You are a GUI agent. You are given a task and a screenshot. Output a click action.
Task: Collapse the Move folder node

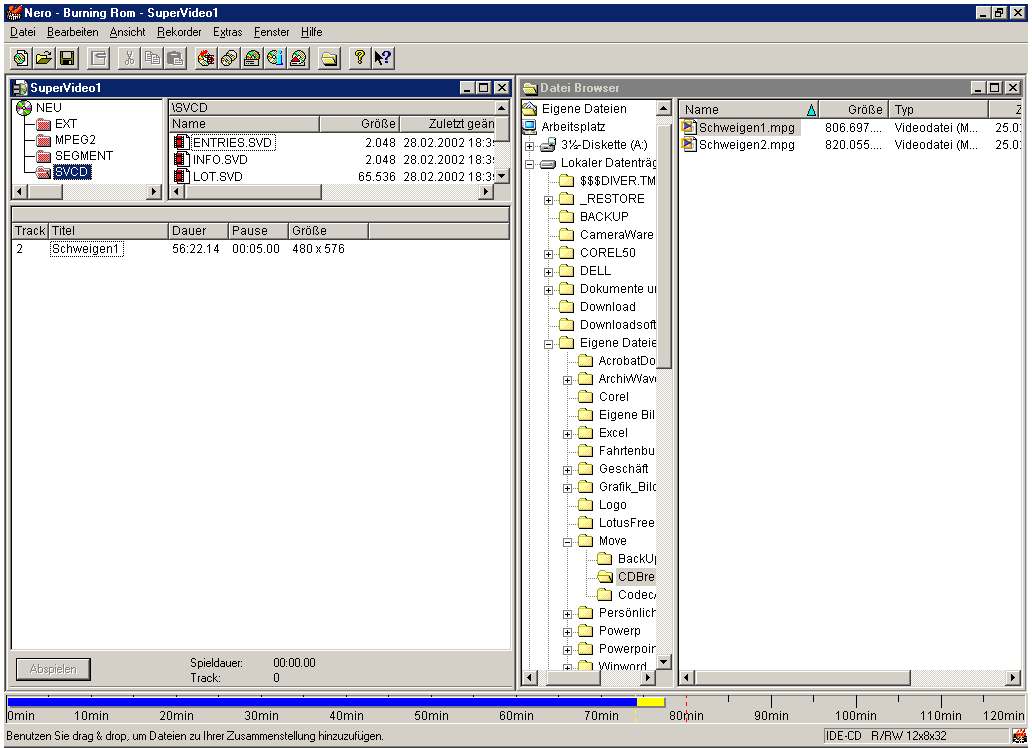567,542
